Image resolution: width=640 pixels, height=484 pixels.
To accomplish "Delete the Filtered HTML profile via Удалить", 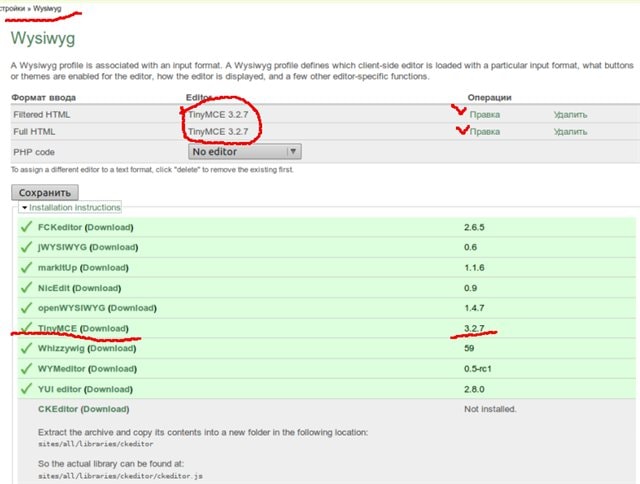I will [570, 115].
